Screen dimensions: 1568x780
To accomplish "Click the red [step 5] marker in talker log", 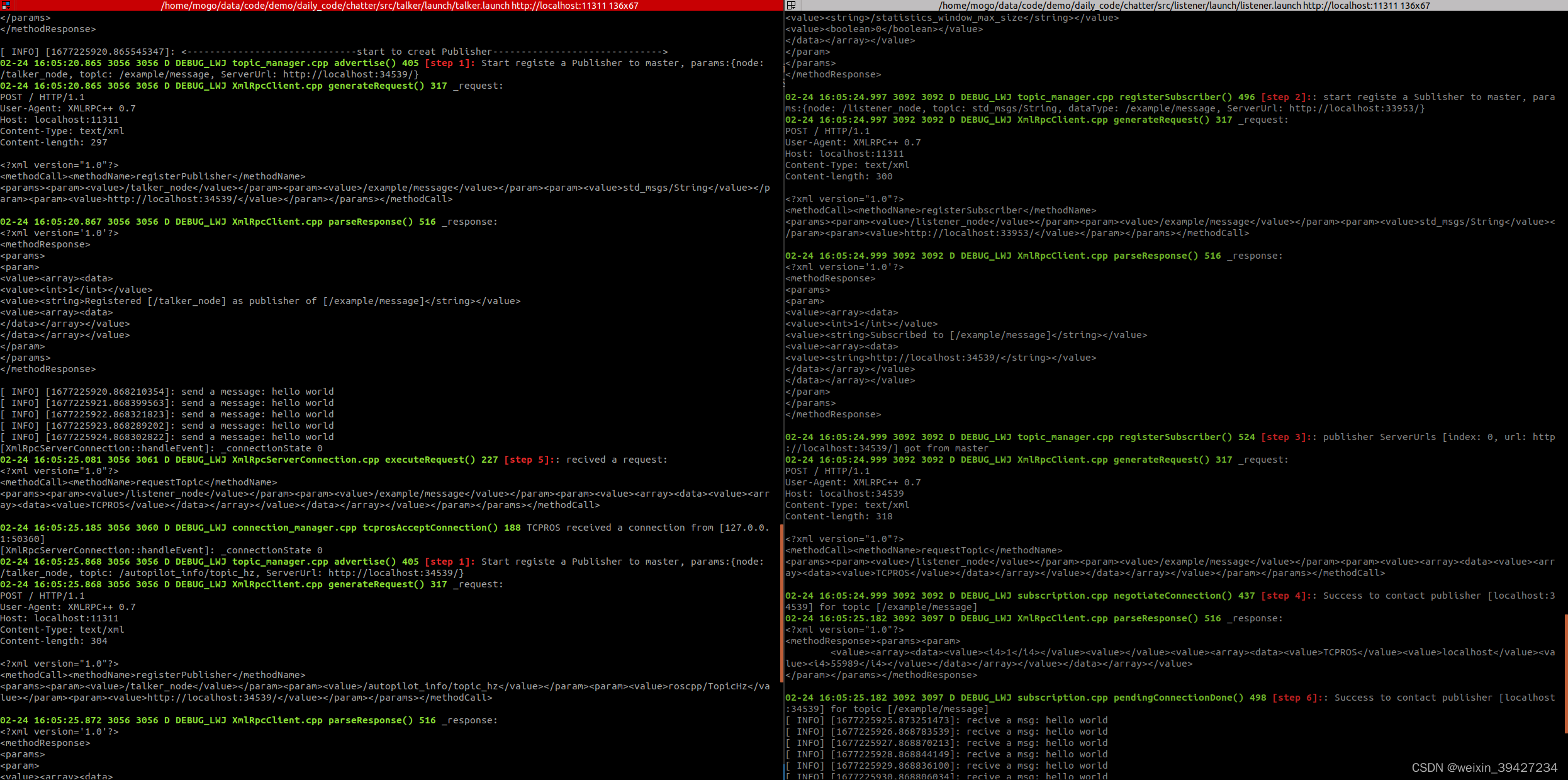I will [527, 460].
